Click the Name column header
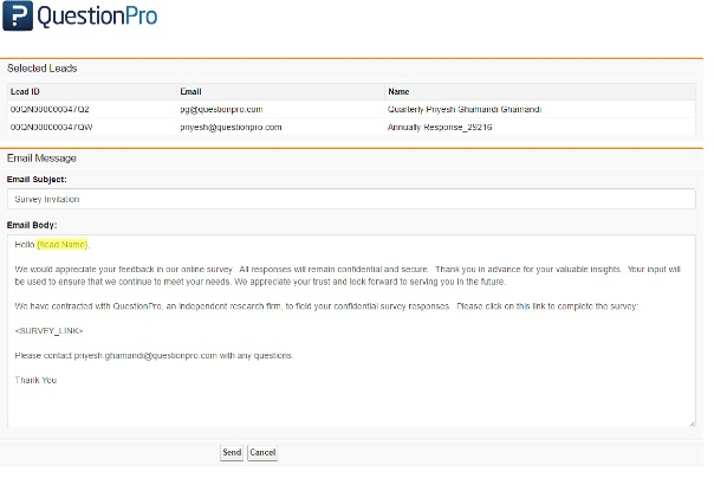Viewport: 714px width, 478px height. point(398,92)
